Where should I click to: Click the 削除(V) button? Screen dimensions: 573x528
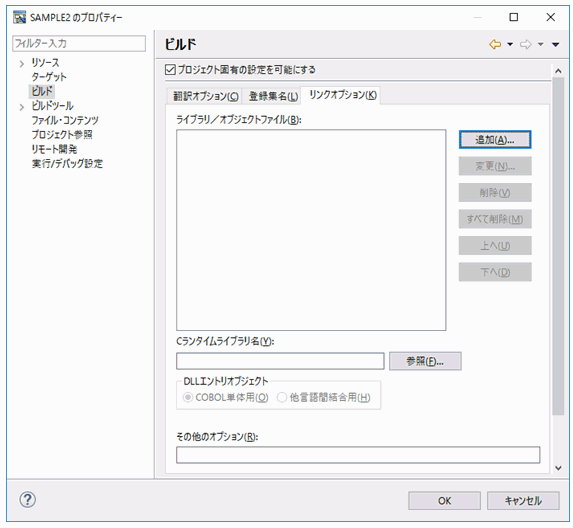tap(495, 193)
